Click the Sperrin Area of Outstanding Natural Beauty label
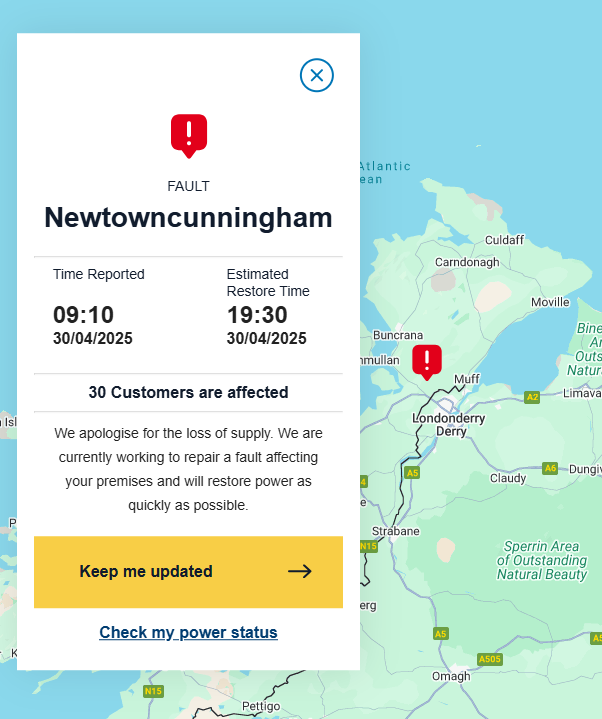The height and width of the screenshot is (719, 602). 541,560
